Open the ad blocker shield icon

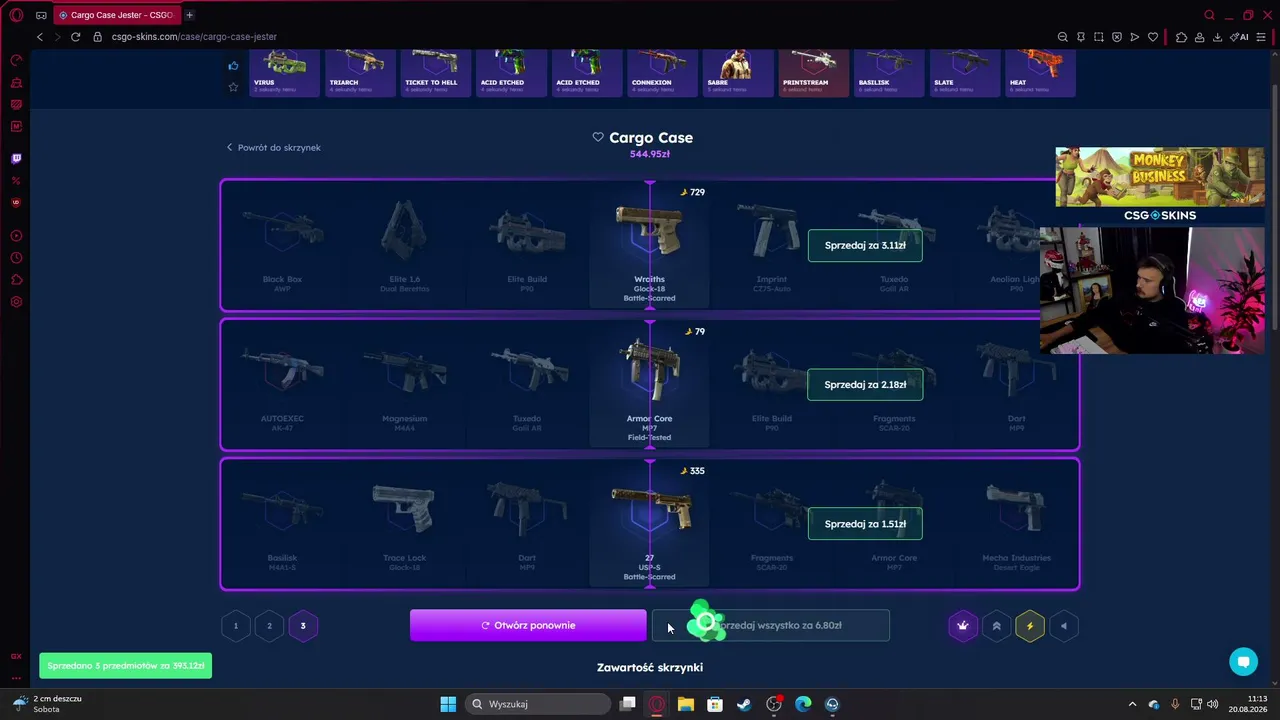1117,37
